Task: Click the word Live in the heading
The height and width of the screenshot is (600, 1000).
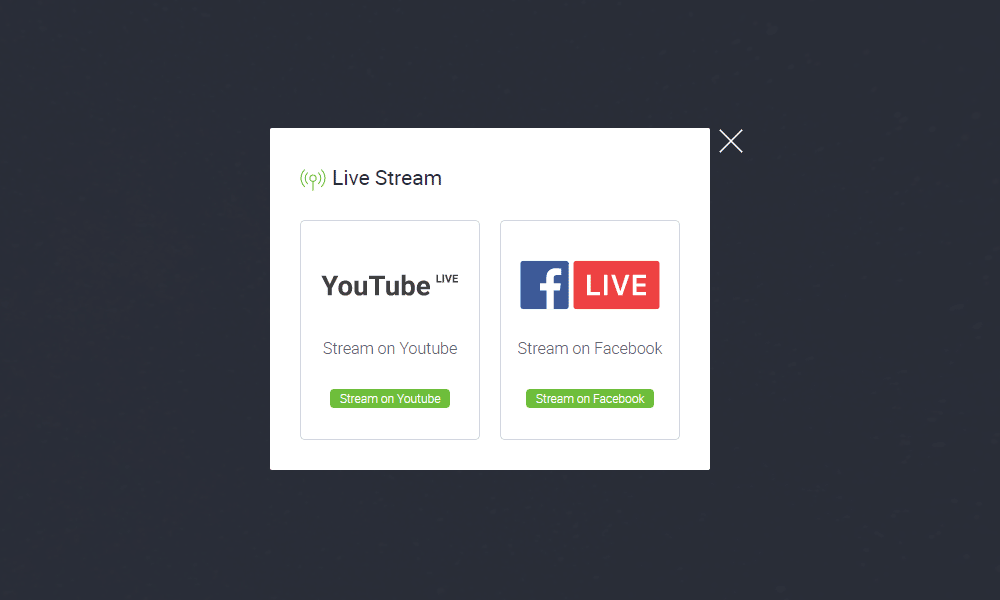Action: (351, 178)
